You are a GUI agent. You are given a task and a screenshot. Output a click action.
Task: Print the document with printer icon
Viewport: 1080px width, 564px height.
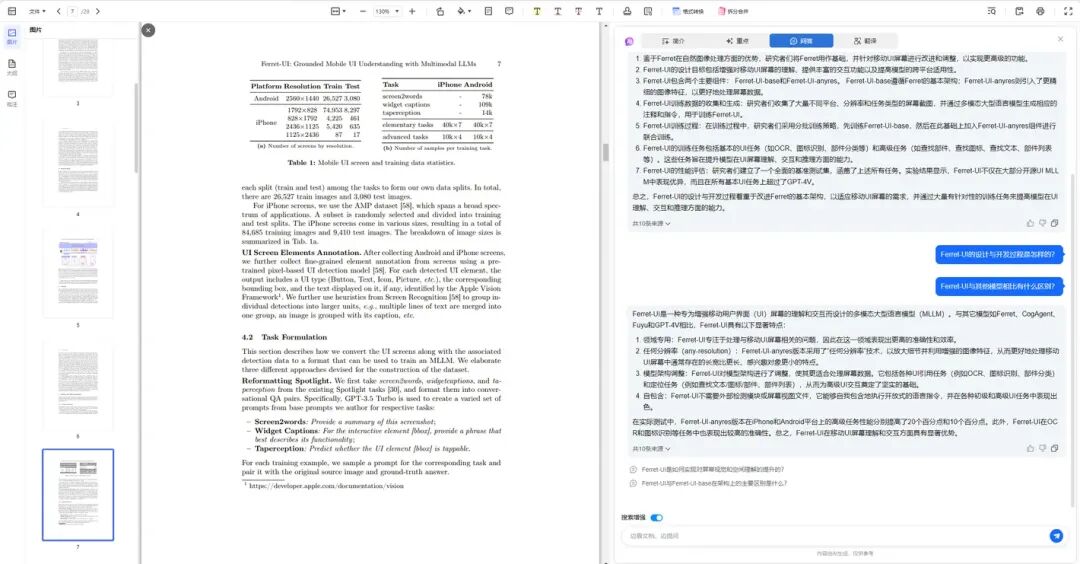pos(1040,11)
